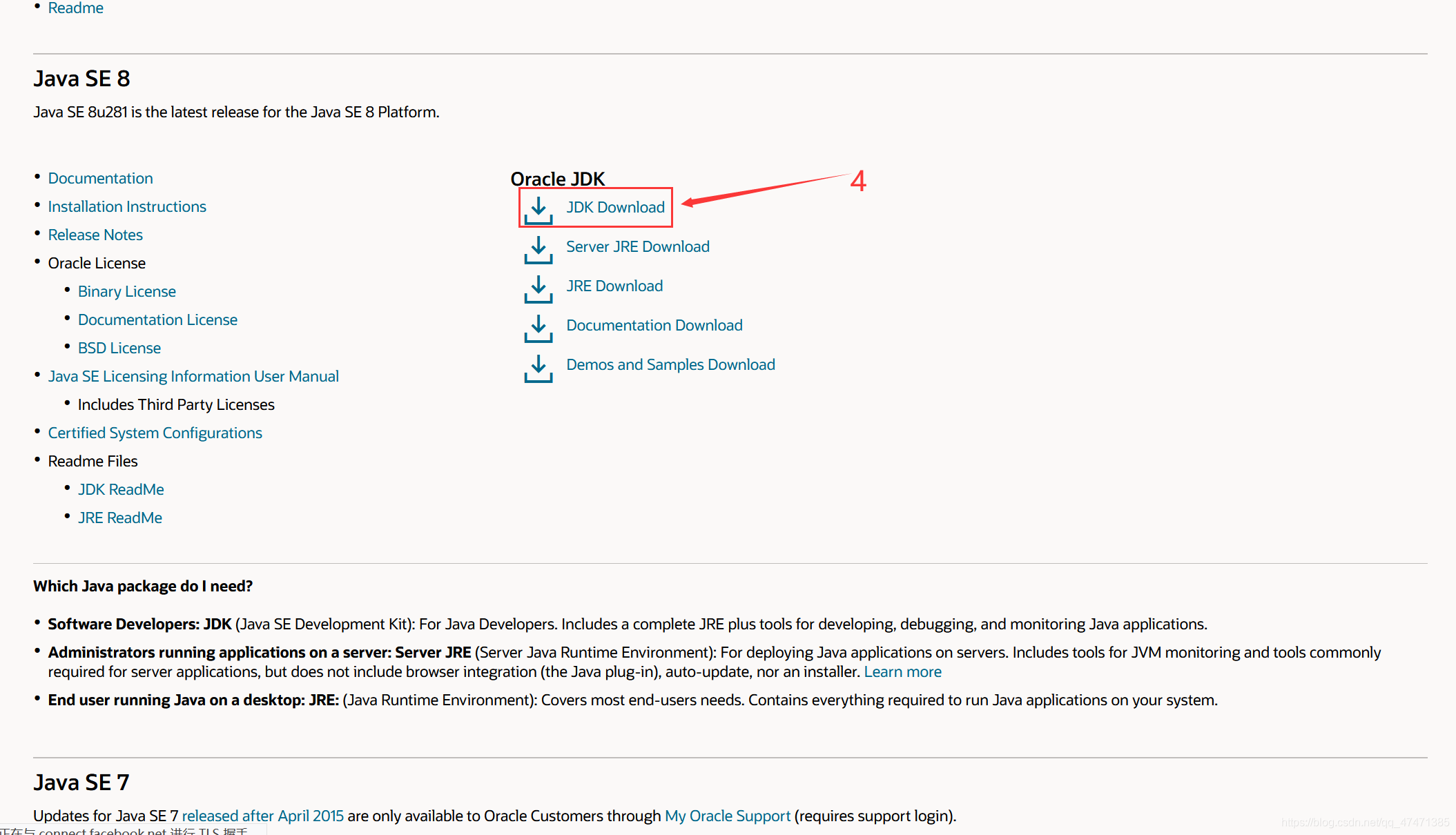Open the Java SE Licensing Information User Manual
This screenshot has width=1456, height=835.
[194, 375]
